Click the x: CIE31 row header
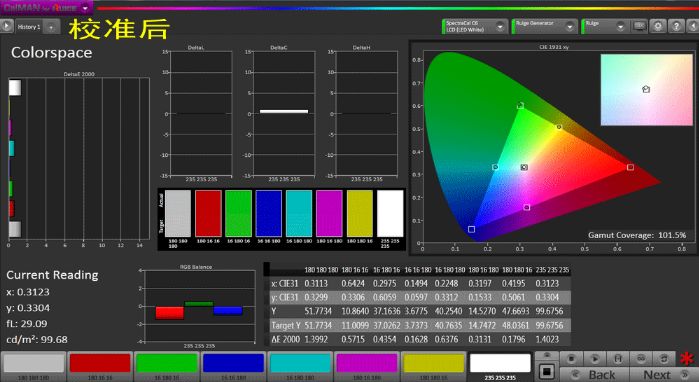699x382 pixels. pos(285,283)
